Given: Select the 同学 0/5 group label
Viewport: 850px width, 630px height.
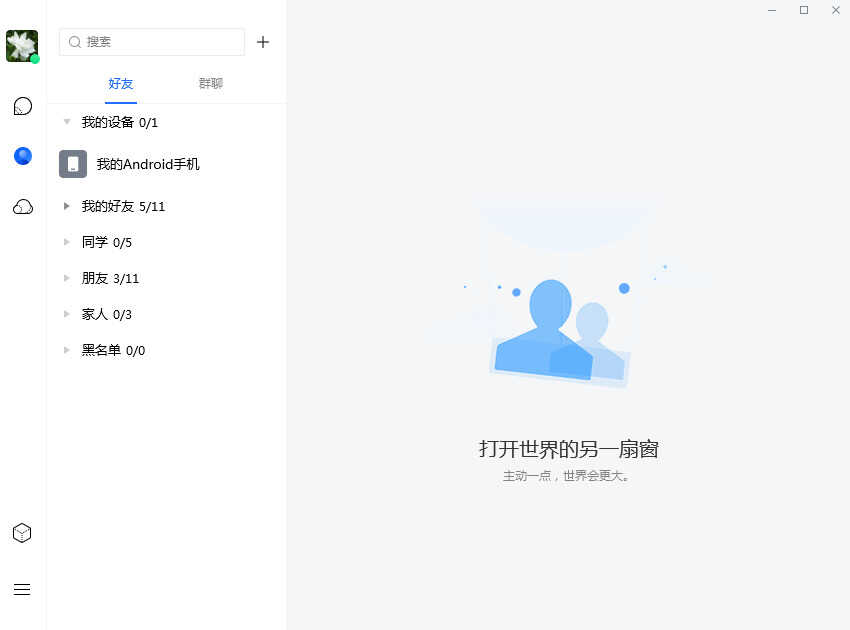Looking at the screenshot, I should (x=107, y=242).
